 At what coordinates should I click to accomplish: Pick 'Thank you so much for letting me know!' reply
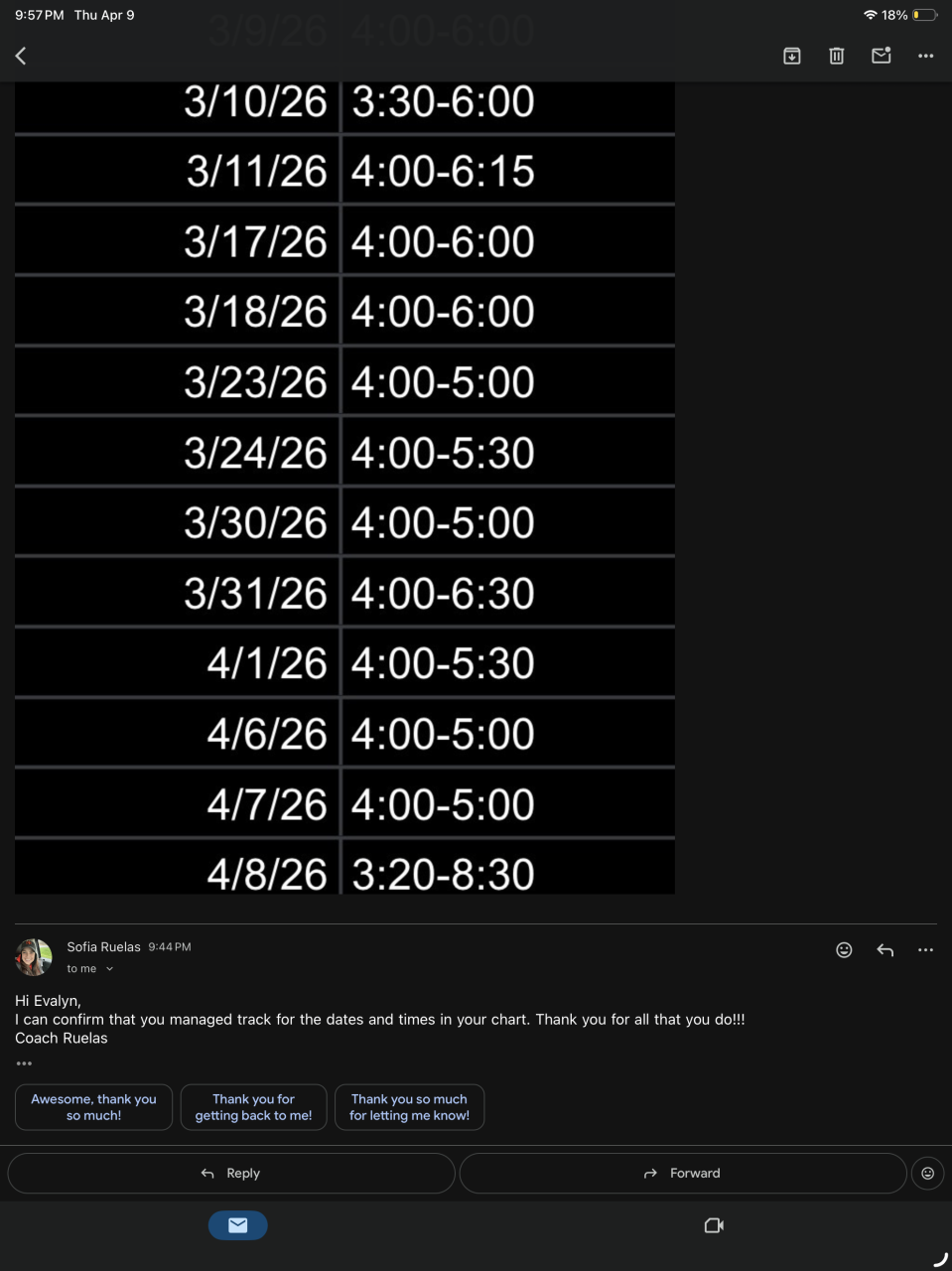[409, 1107]
